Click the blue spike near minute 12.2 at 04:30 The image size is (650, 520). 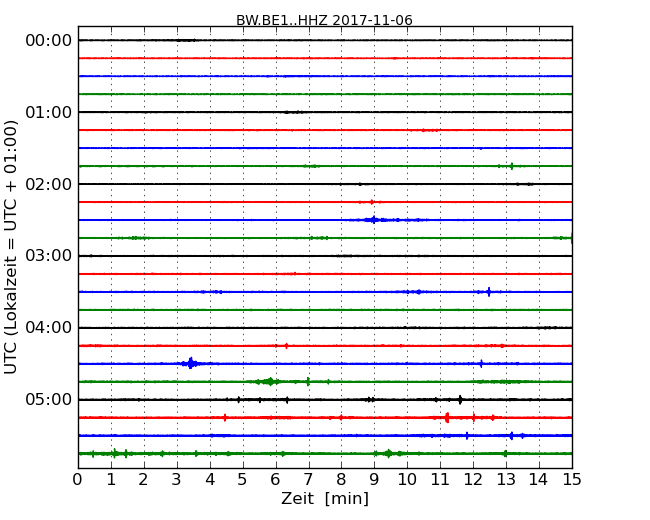(481, 364)
